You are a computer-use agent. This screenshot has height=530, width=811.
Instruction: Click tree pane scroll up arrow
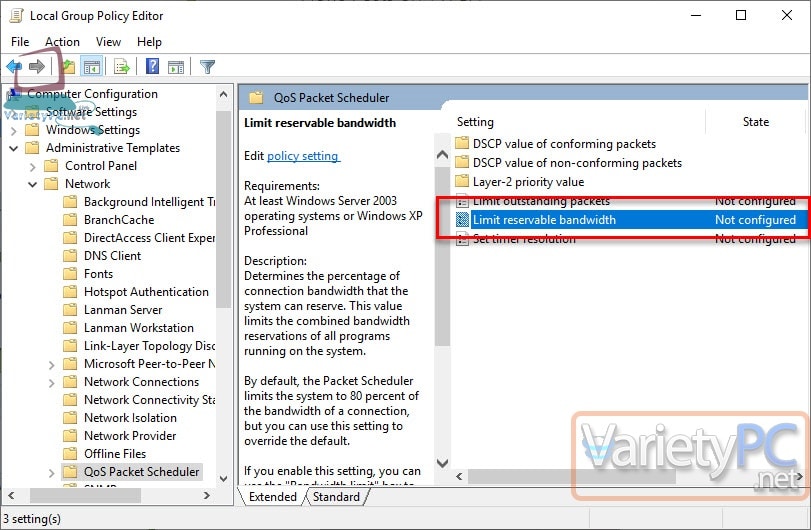click(x=223, y=94)
